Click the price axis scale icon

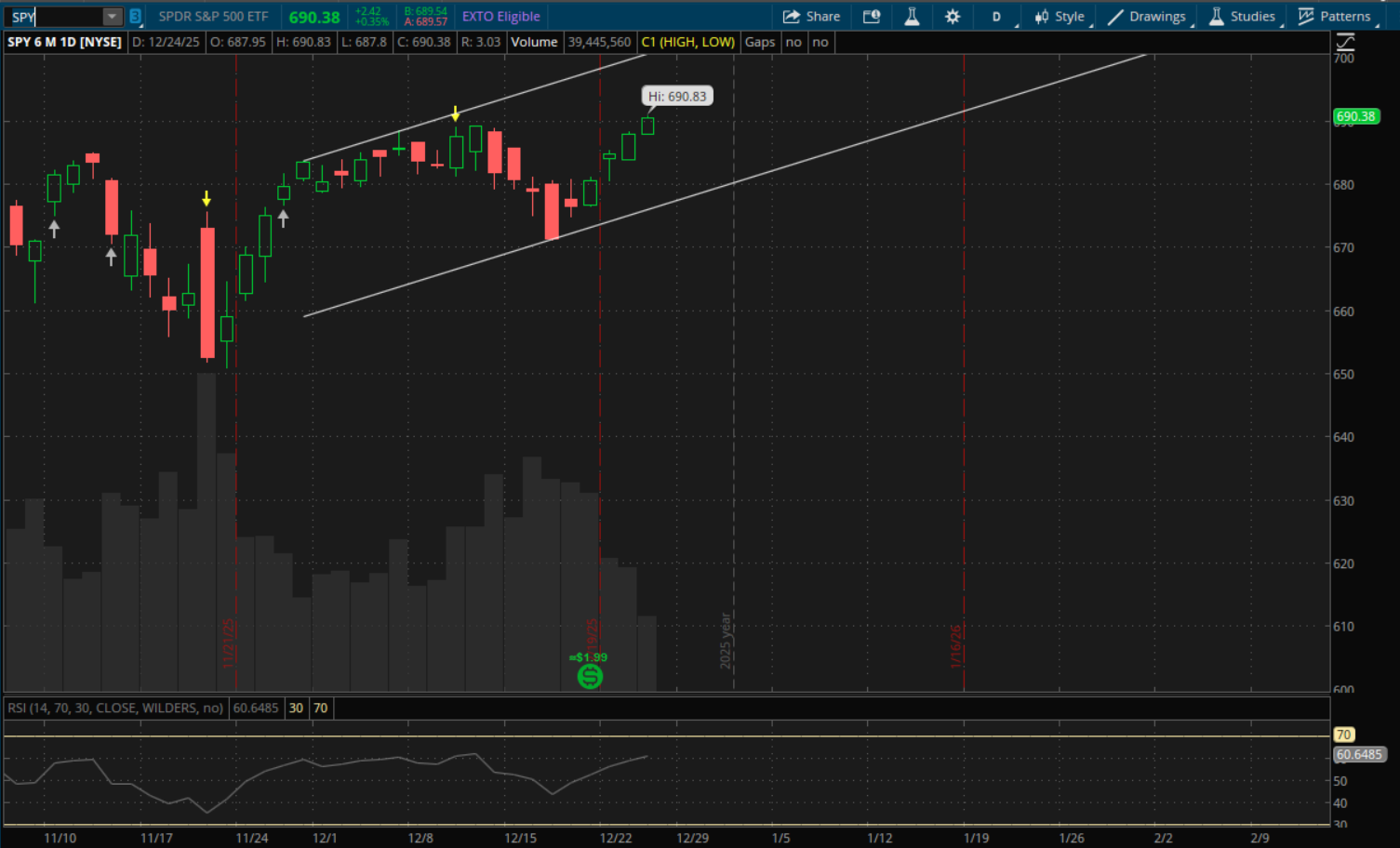(1345, 42)
